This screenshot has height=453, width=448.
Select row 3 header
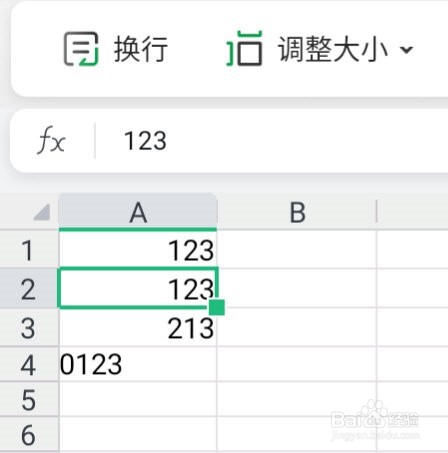click(x=29, y=327)
